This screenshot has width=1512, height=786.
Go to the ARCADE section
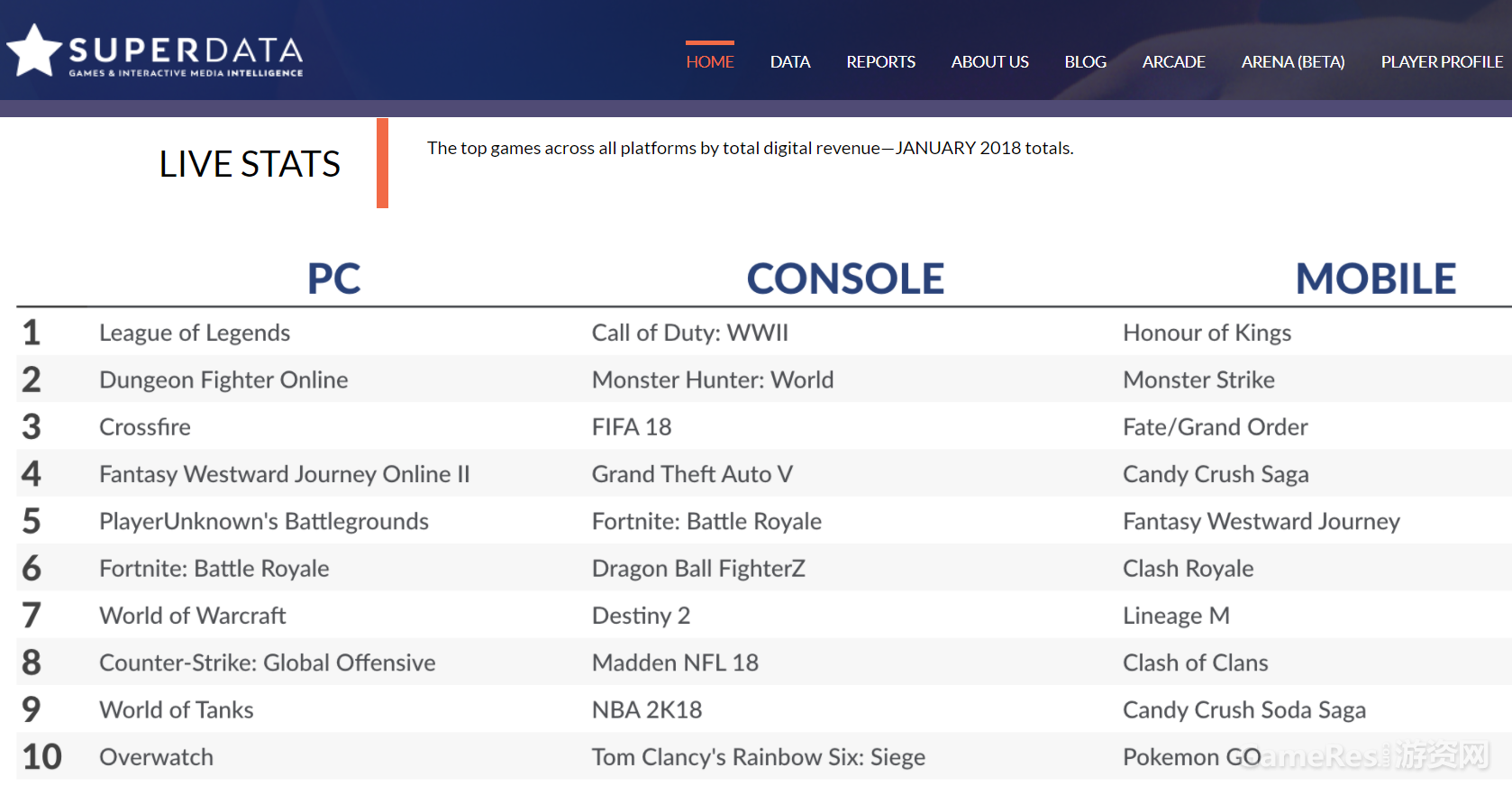(x=1173, y=62)
